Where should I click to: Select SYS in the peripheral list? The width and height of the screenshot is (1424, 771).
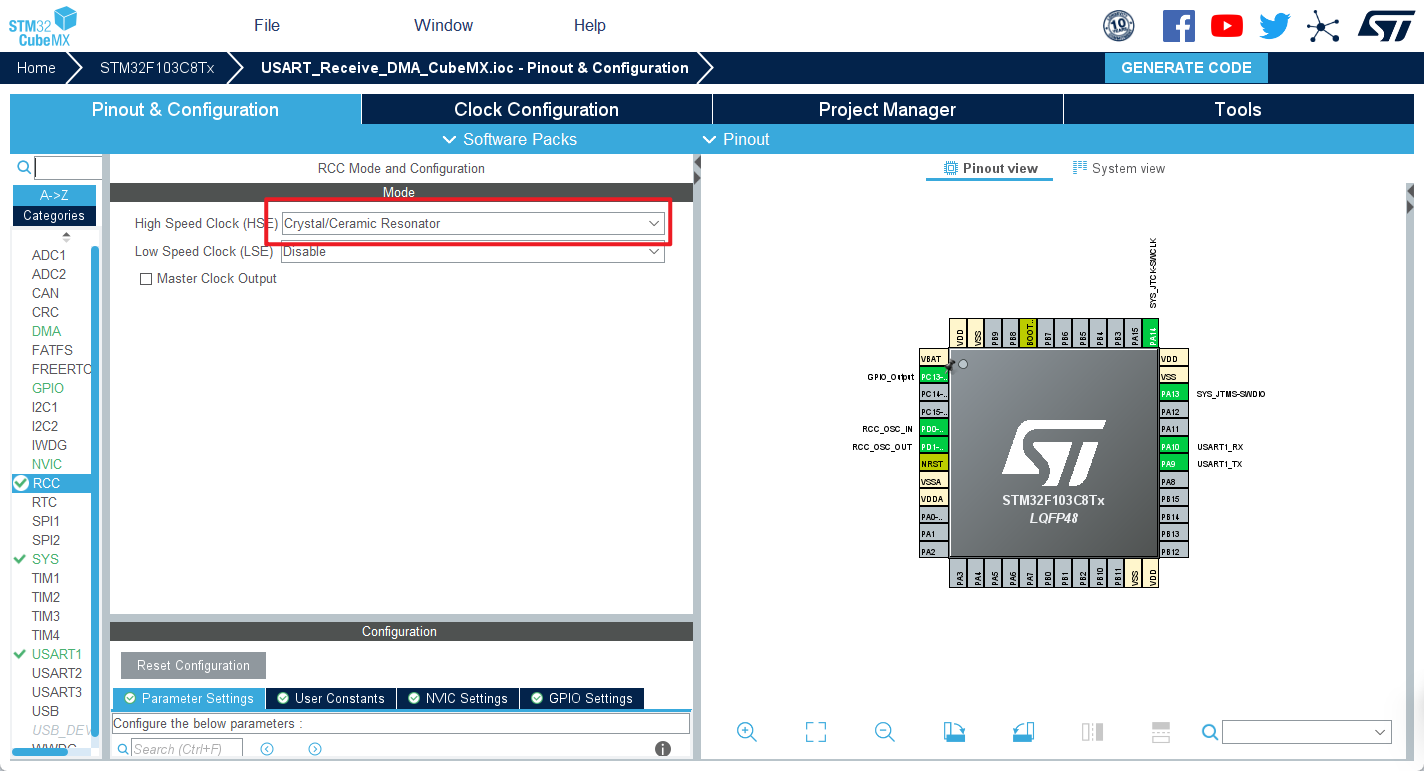coord(45,559)
